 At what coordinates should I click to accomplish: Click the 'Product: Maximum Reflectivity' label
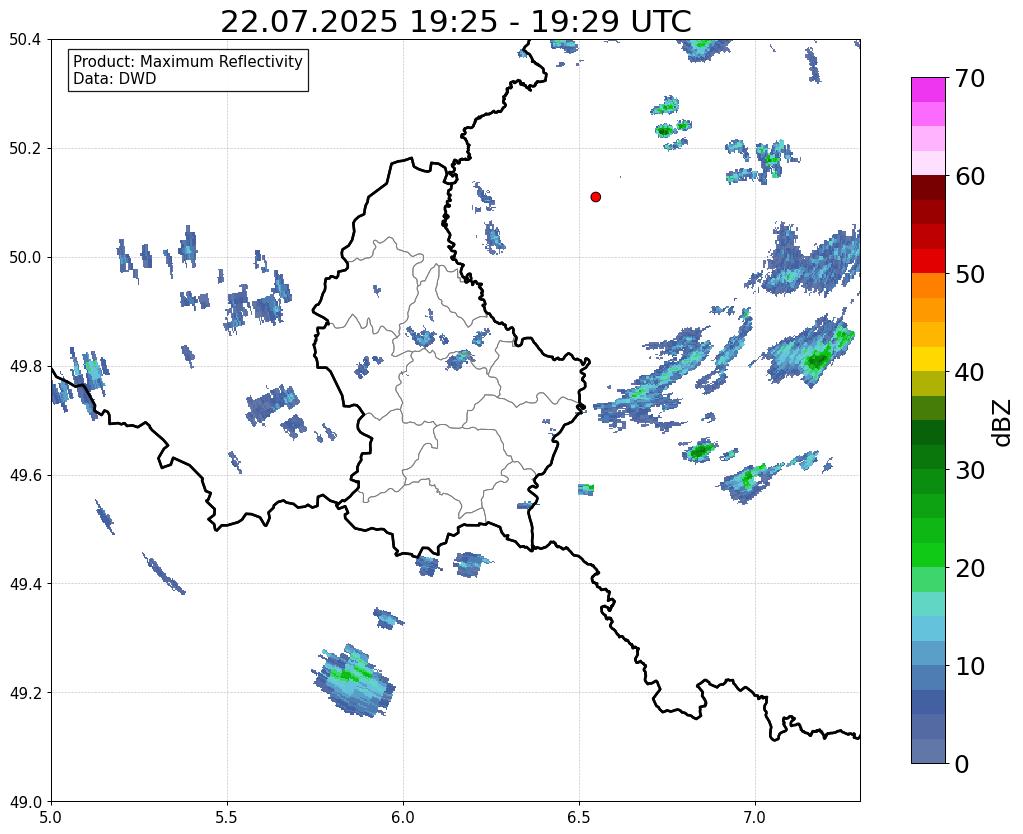(x=188, y=61)
